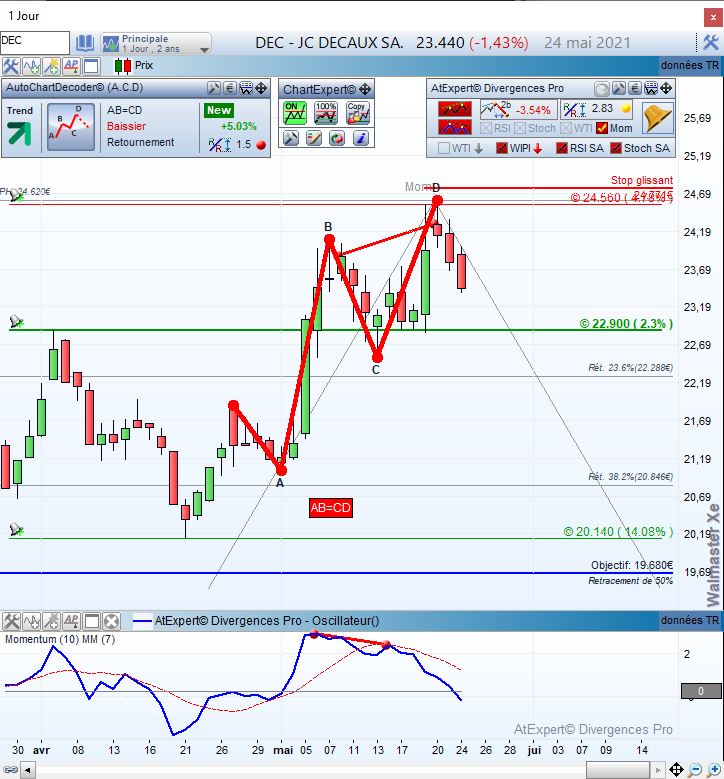The width and height of the screenshot is (724, 779).
Task: Click AutoChartDecoder euro icon
Action: coord(230,88)
